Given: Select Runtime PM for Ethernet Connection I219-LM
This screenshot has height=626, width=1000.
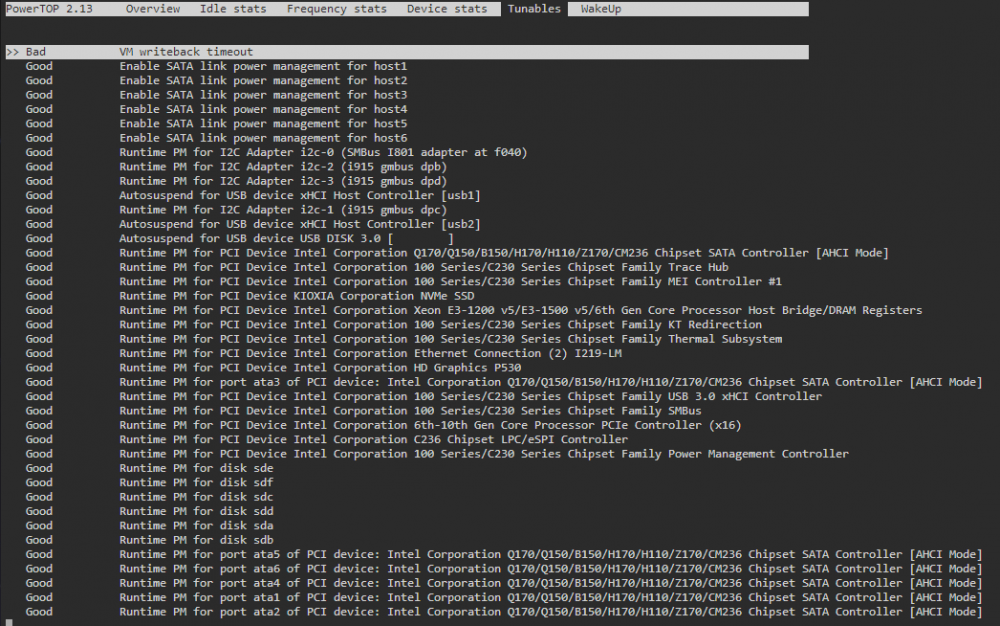Looking at the screenshot, I should [370, 353].
